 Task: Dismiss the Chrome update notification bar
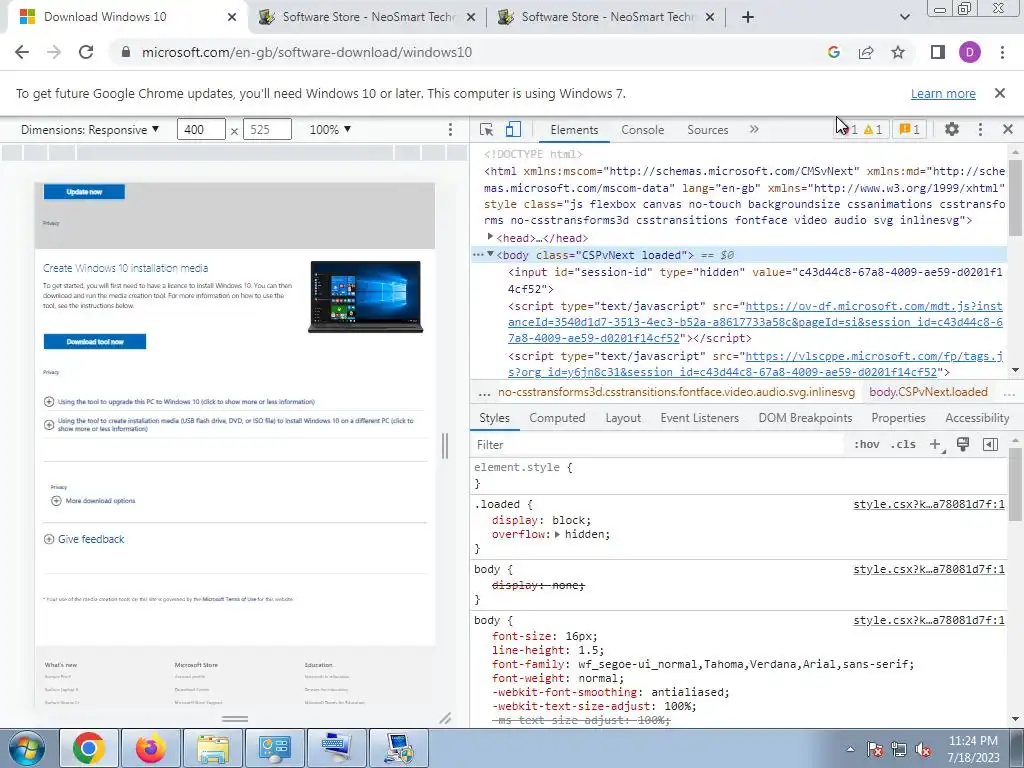1000,93
